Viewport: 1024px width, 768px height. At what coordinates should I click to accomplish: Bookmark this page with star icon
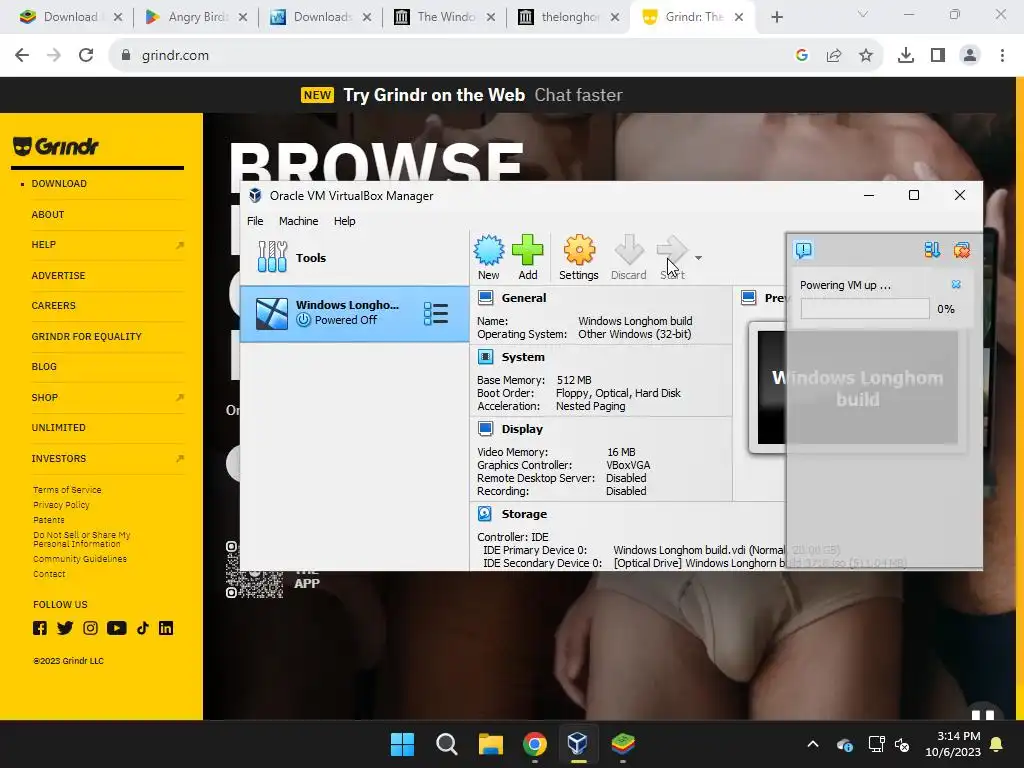coord(866,56)
